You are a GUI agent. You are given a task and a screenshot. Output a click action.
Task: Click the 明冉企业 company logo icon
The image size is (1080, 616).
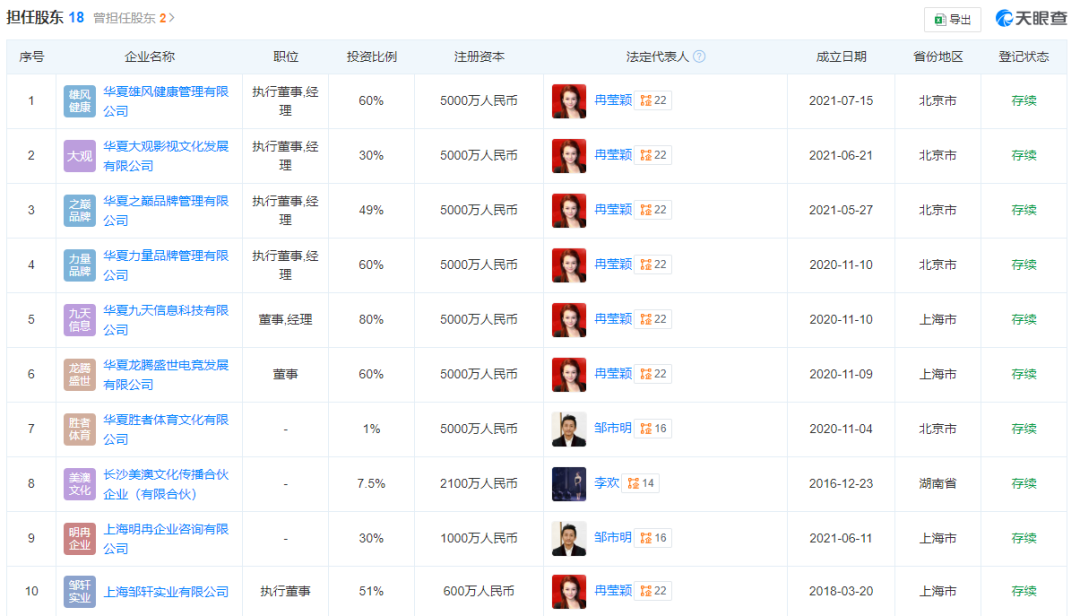[79, 538]
